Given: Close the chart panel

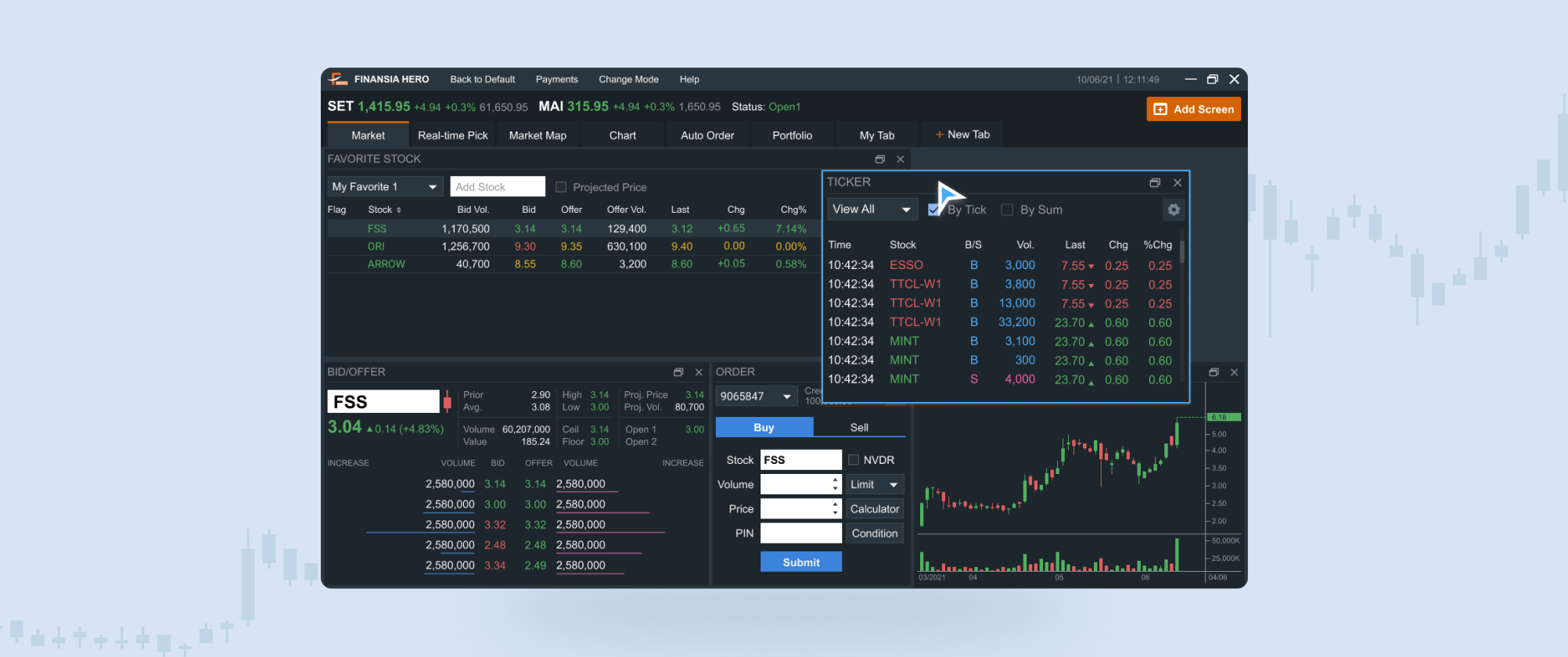Looking at the screenshot, I should pos(1234,372).
